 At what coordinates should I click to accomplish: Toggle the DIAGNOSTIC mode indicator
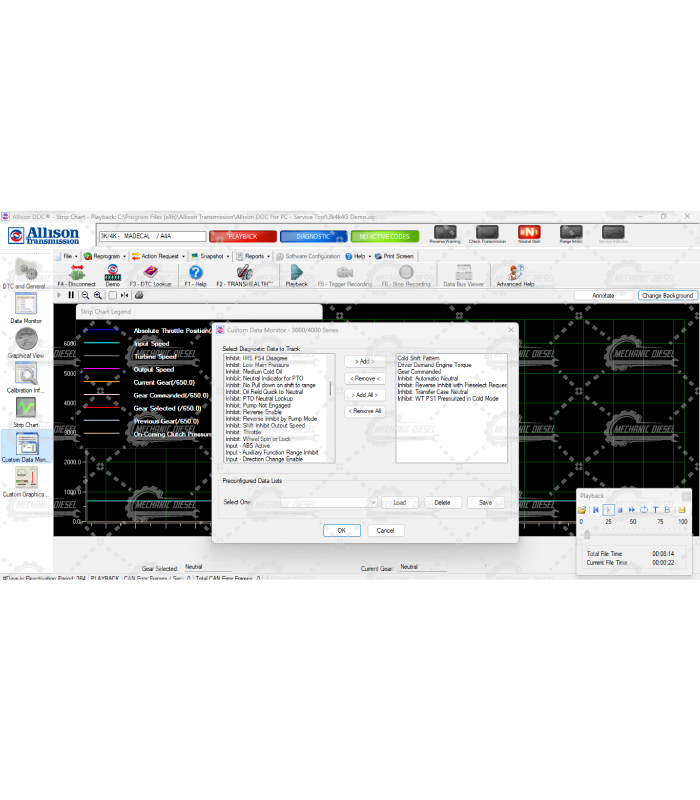tap(313, 236)
